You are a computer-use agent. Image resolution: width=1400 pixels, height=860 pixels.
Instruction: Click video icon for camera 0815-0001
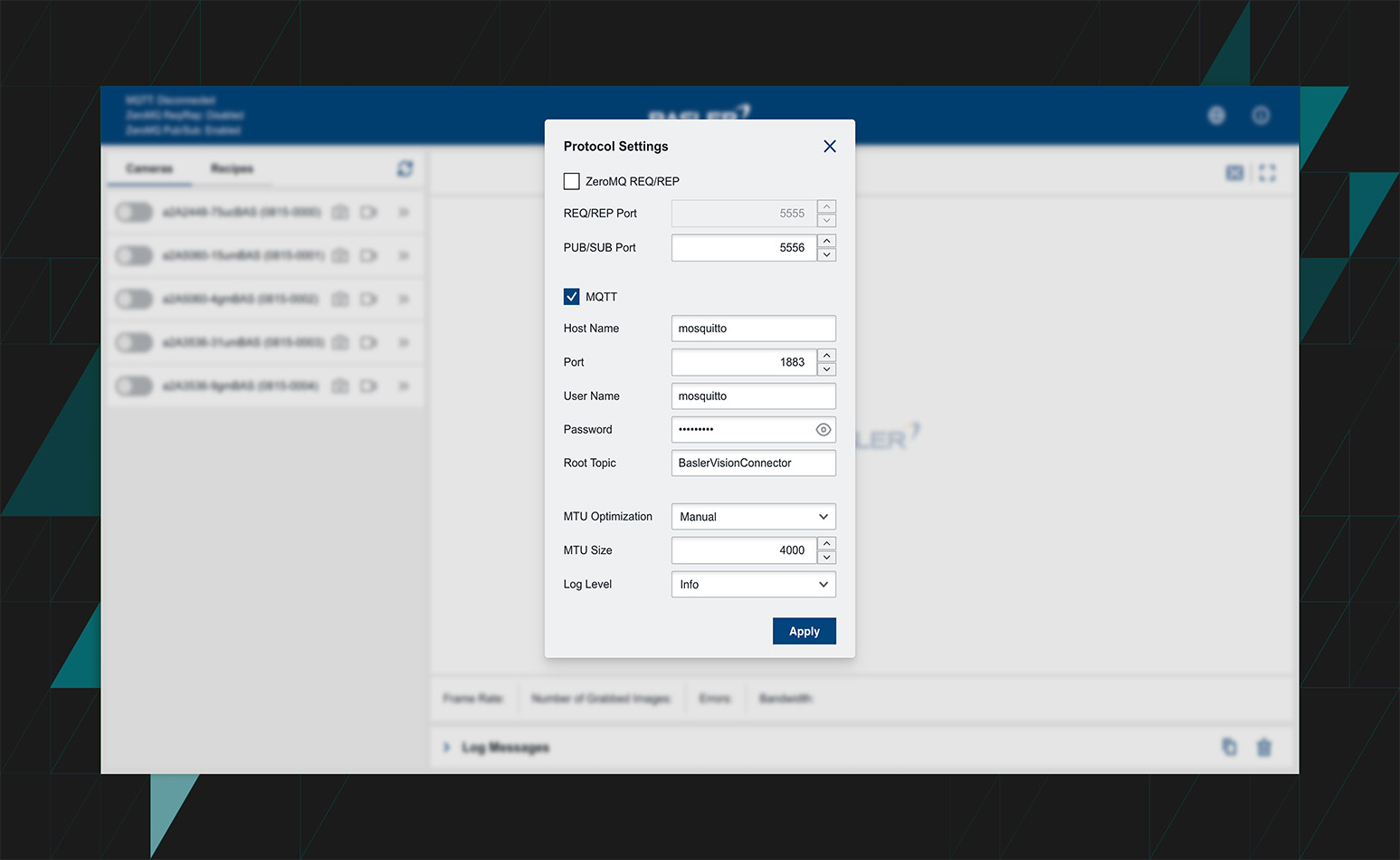[368, 255]
